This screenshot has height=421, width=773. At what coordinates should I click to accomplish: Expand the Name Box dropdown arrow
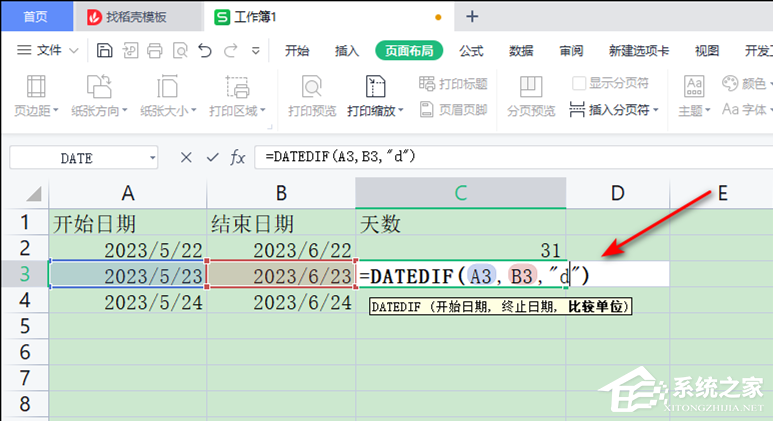tap(152, 158)
